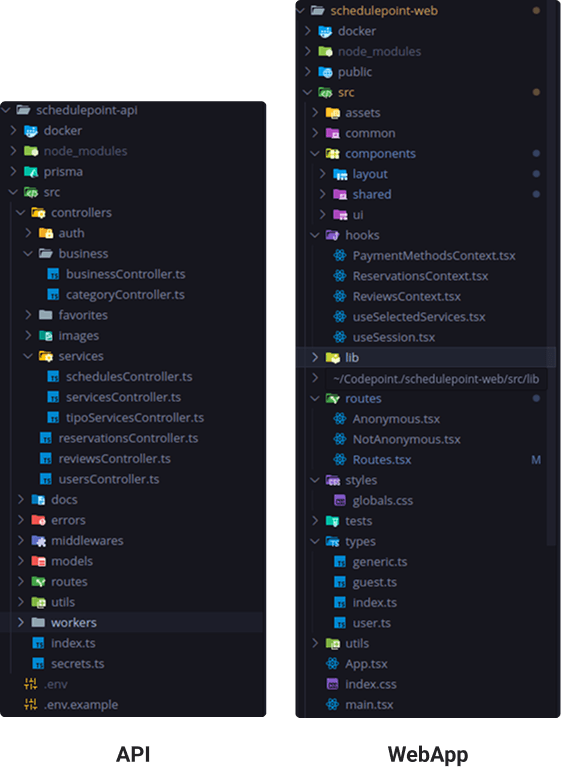
Task: Click the React icon beside Routes.tsx
Action: coord(340,460)
